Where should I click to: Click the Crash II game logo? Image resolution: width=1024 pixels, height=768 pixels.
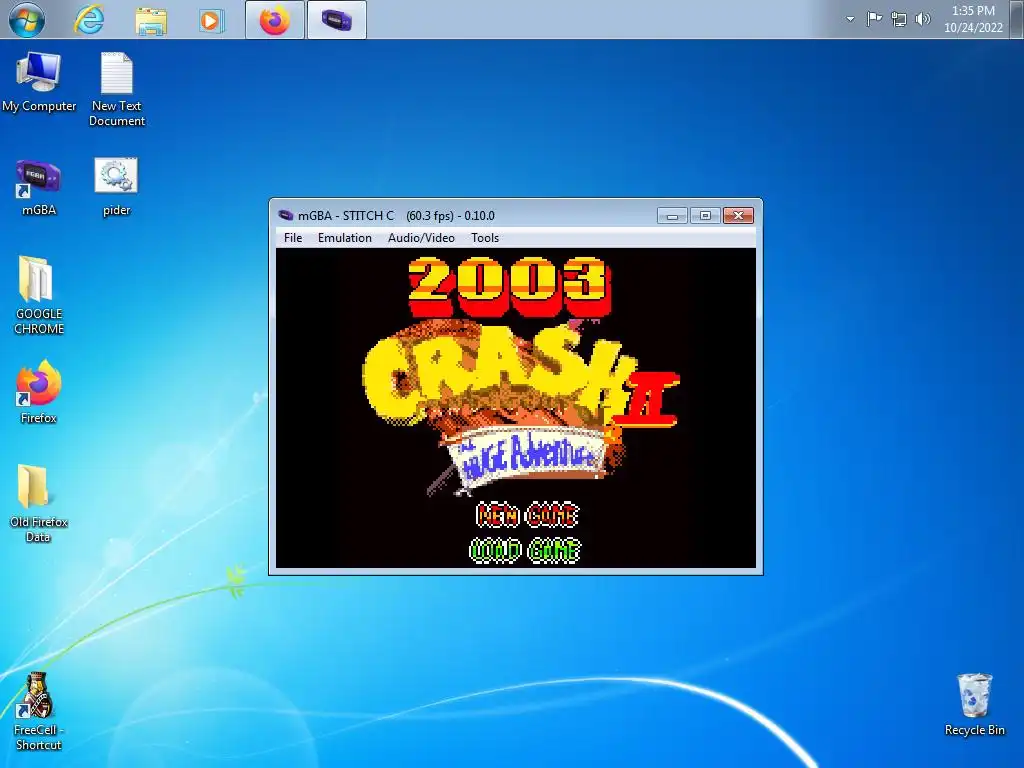(x=520, y=408)
